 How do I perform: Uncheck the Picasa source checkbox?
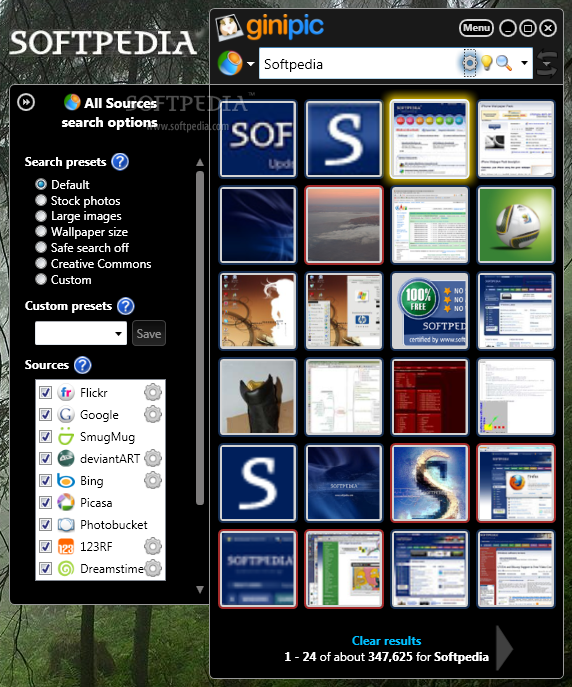[x=46, y=503]
